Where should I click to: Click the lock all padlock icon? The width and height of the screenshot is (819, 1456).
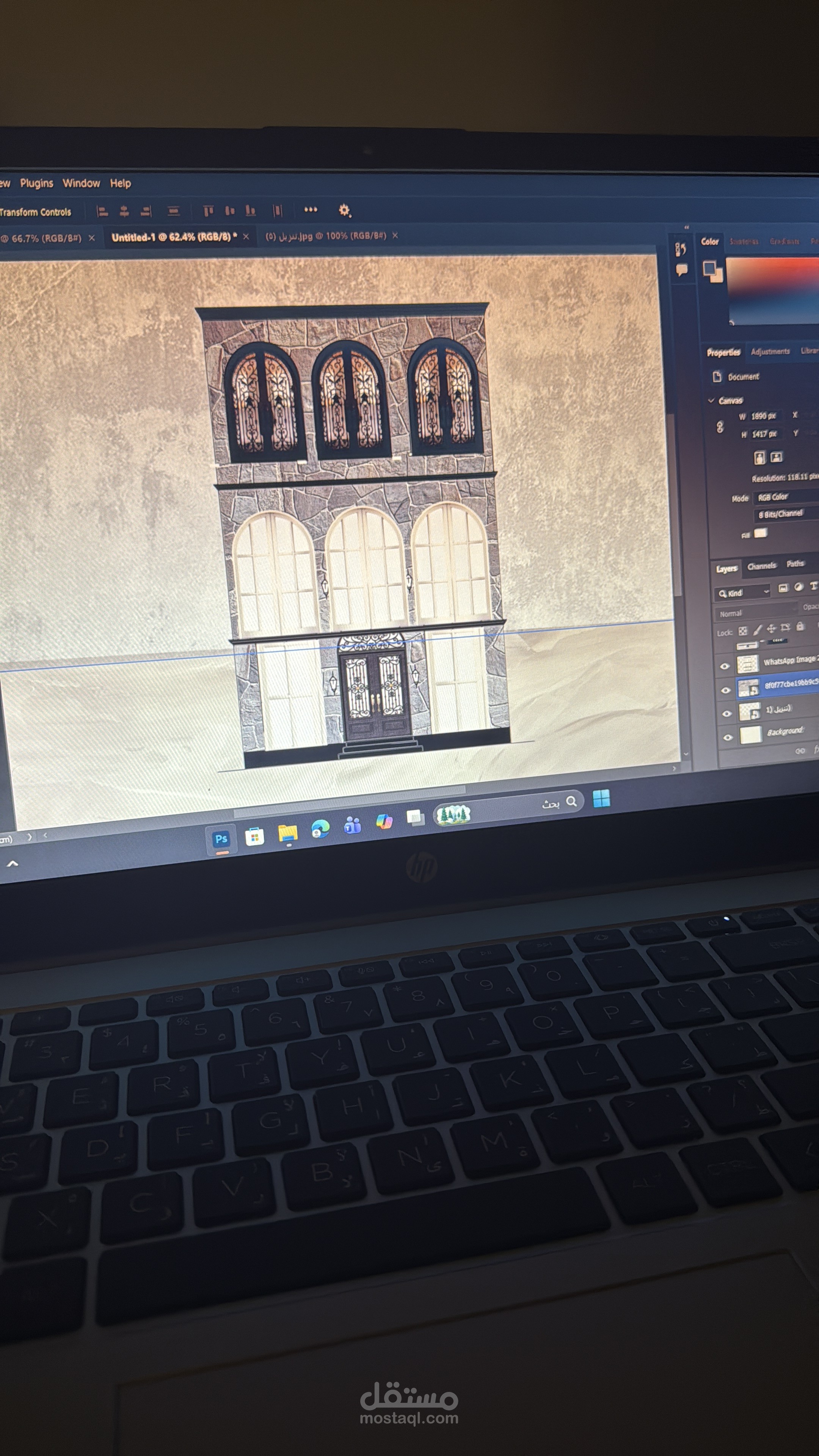[800, 626]
